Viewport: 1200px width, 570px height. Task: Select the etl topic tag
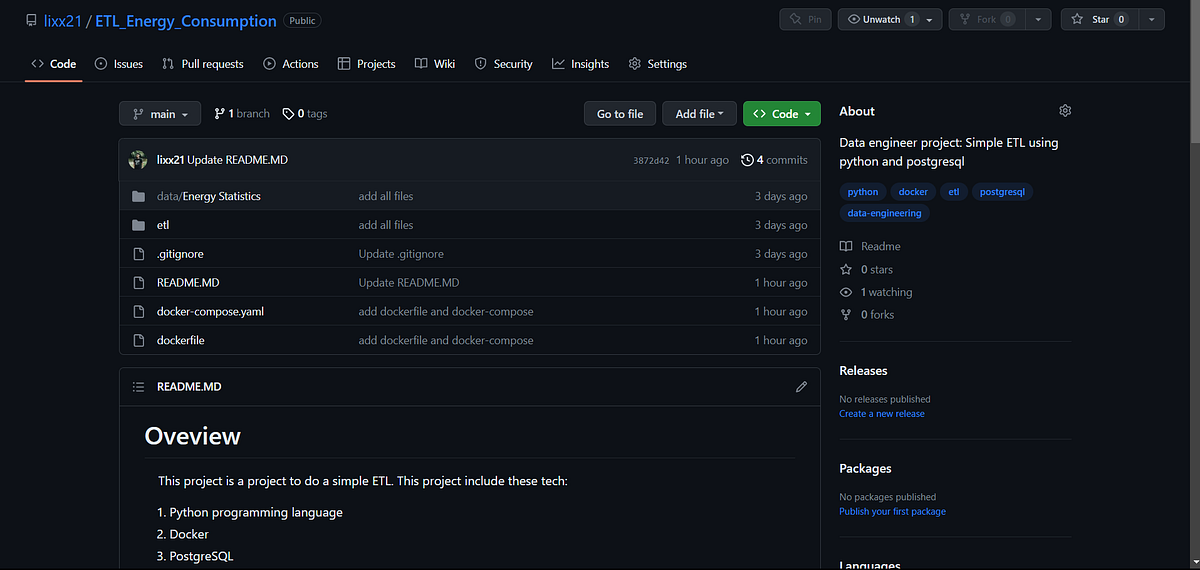pos(954,192)
